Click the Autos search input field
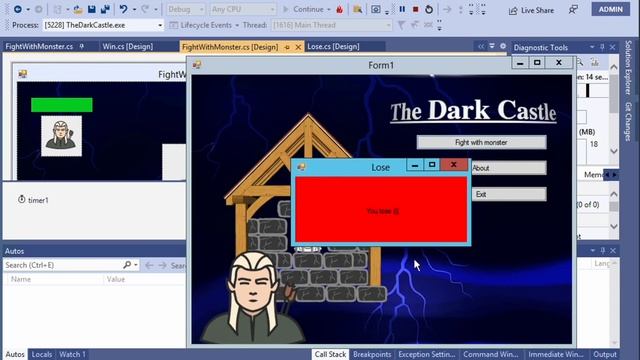 62,265
